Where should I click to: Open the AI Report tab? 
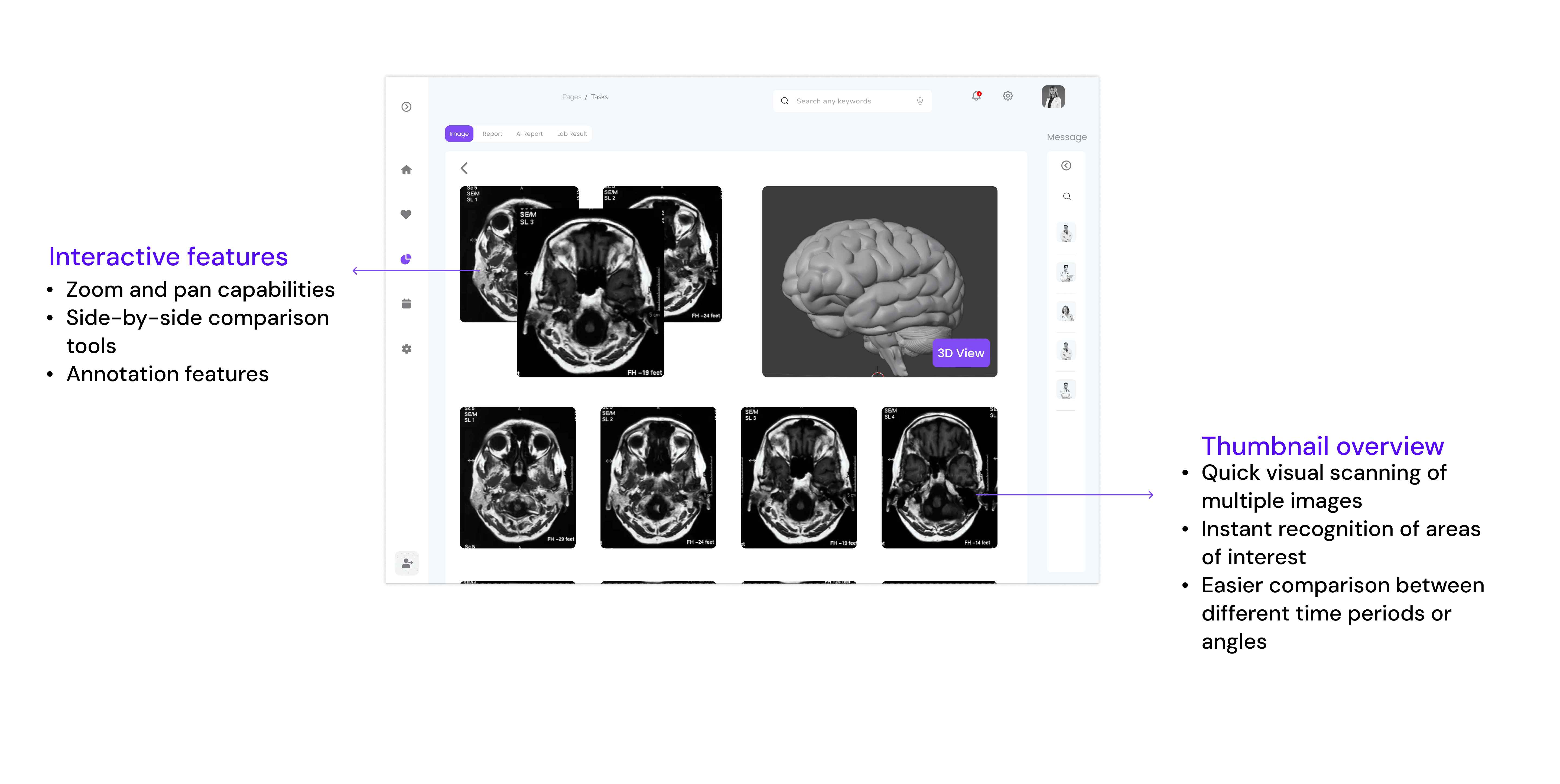tap(529, 134)
